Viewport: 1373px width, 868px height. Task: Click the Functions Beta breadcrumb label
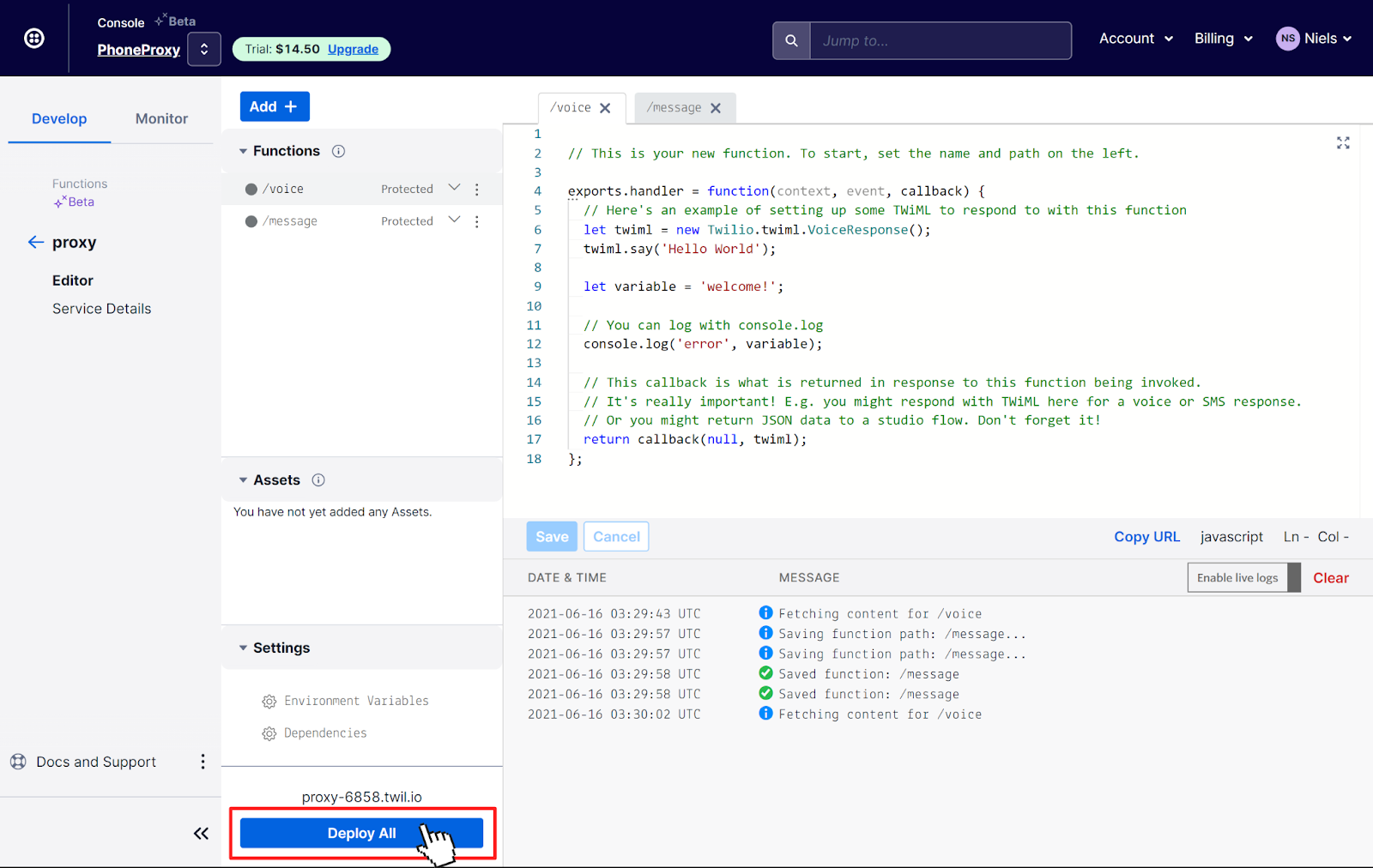point(80,193)
